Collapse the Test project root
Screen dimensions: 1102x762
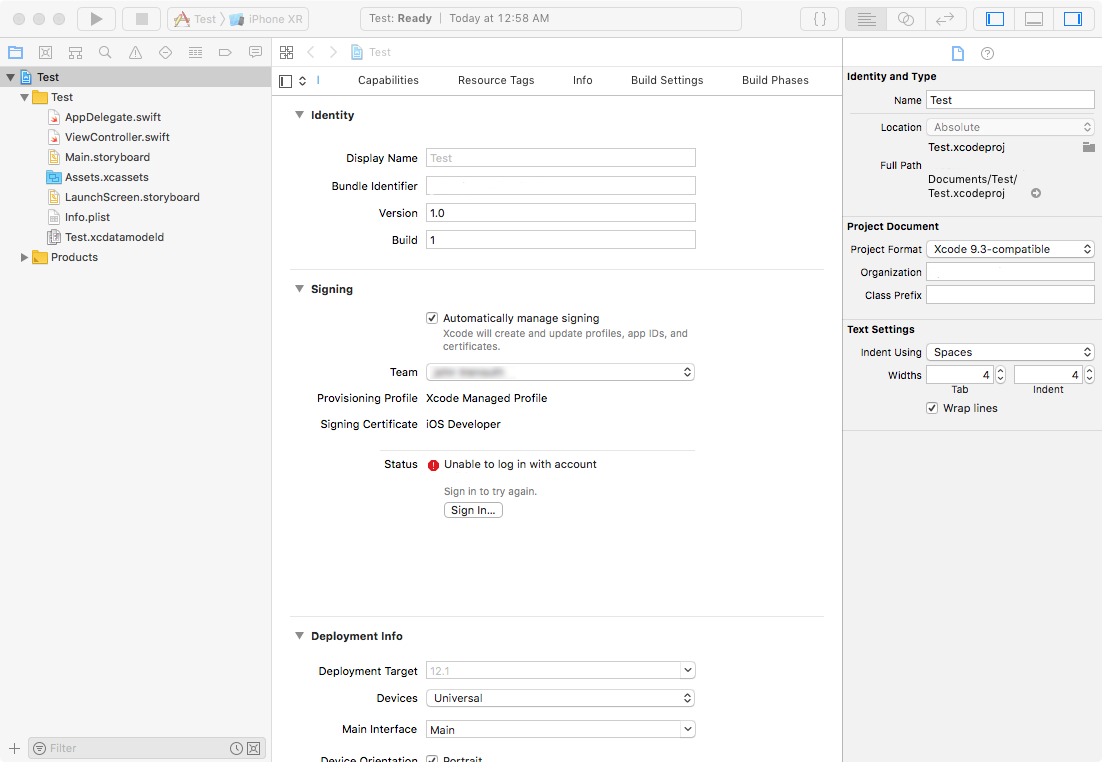(11, 77)
